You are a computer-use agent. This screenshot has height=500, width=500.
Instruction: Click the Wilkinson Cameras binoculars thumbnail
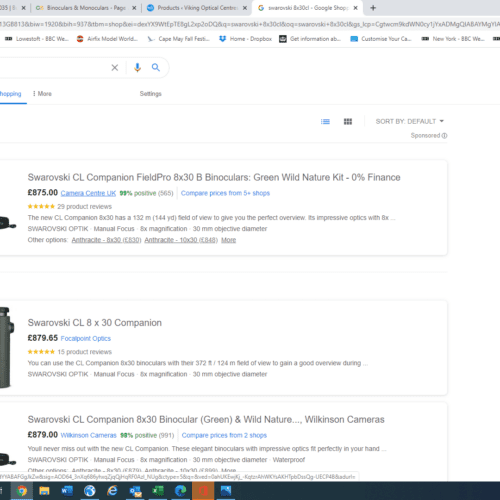pos(8,459)
